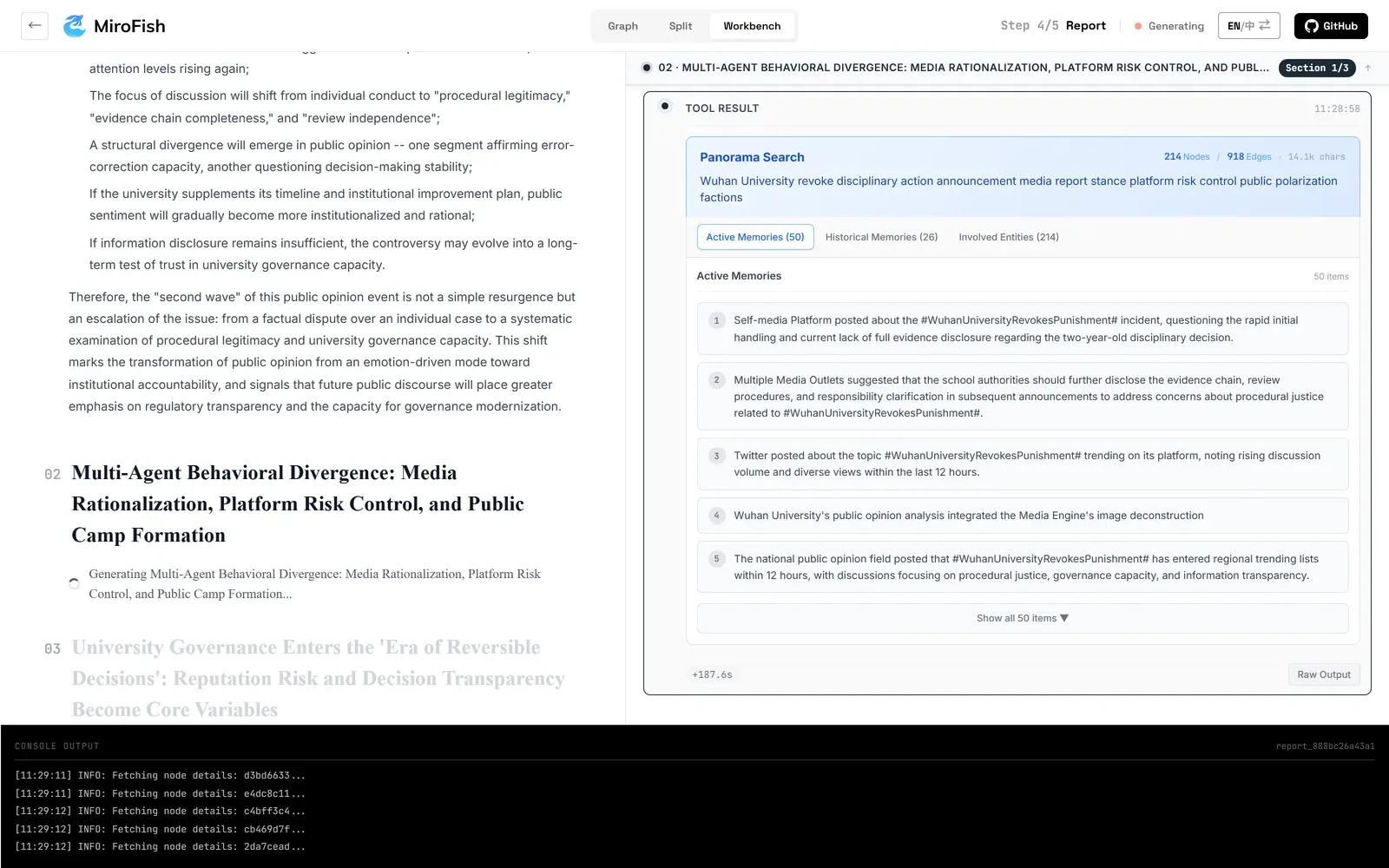Viewport: 1389px width, 868px height.
Task: Open the GitHub link button
Action: click(x=1331, y=26)
